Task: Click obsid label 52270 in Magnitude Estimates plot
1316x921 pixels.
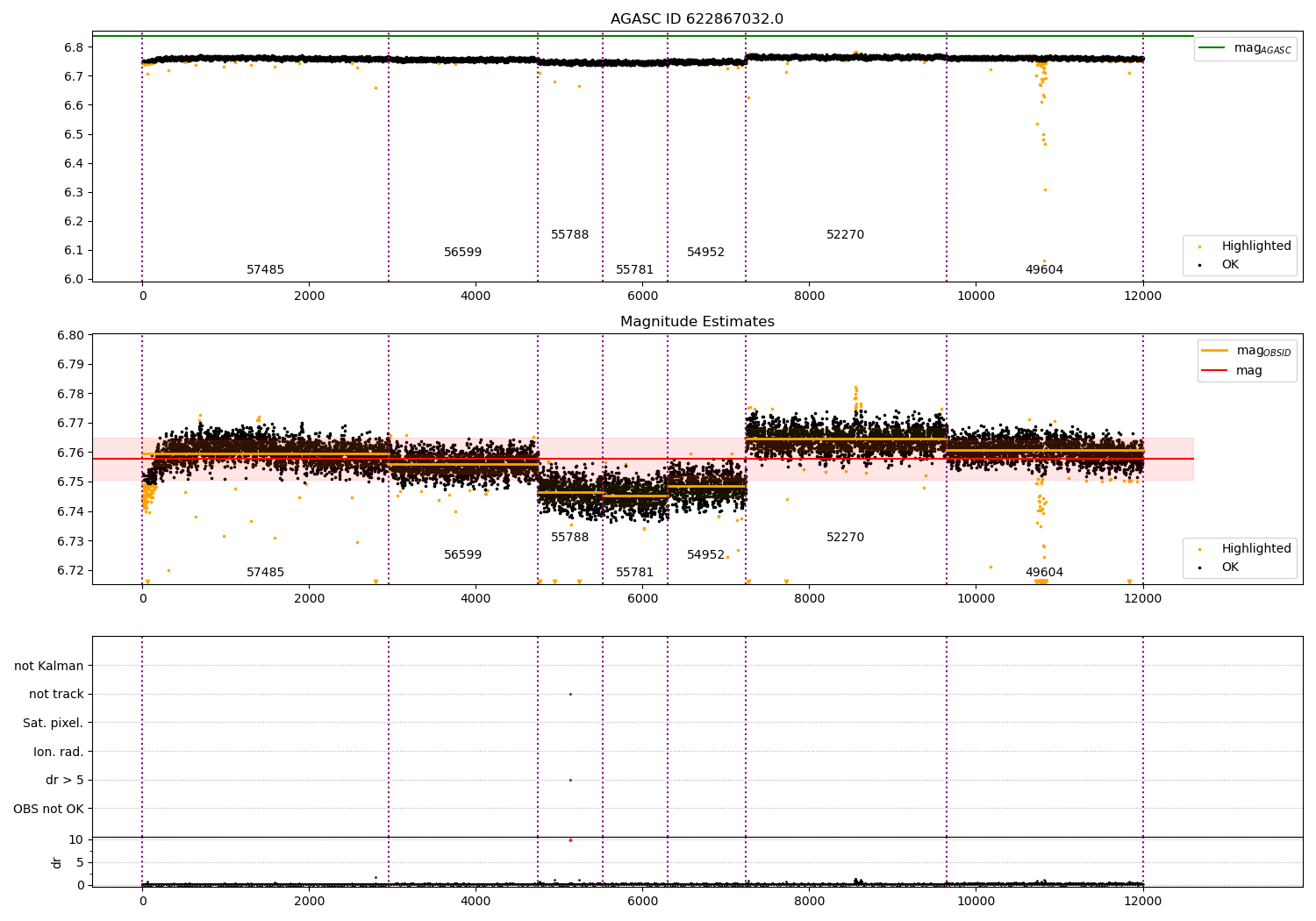Action: coord(845,538)
